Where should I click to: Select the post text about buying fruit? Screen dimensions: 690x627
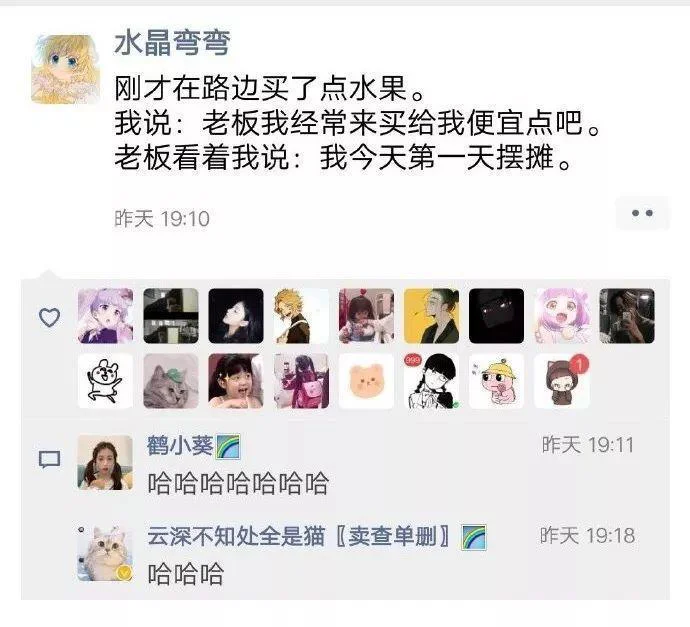point(357,123)
